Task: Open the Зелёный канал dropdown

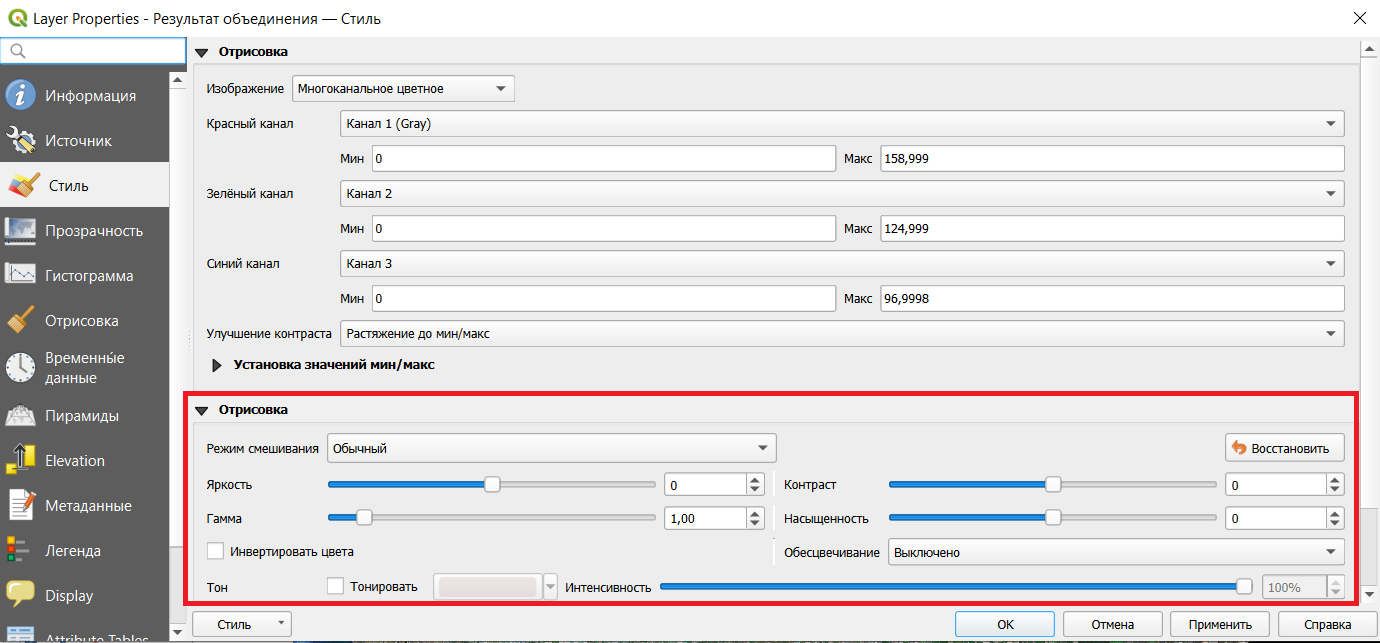Action: 842,193
